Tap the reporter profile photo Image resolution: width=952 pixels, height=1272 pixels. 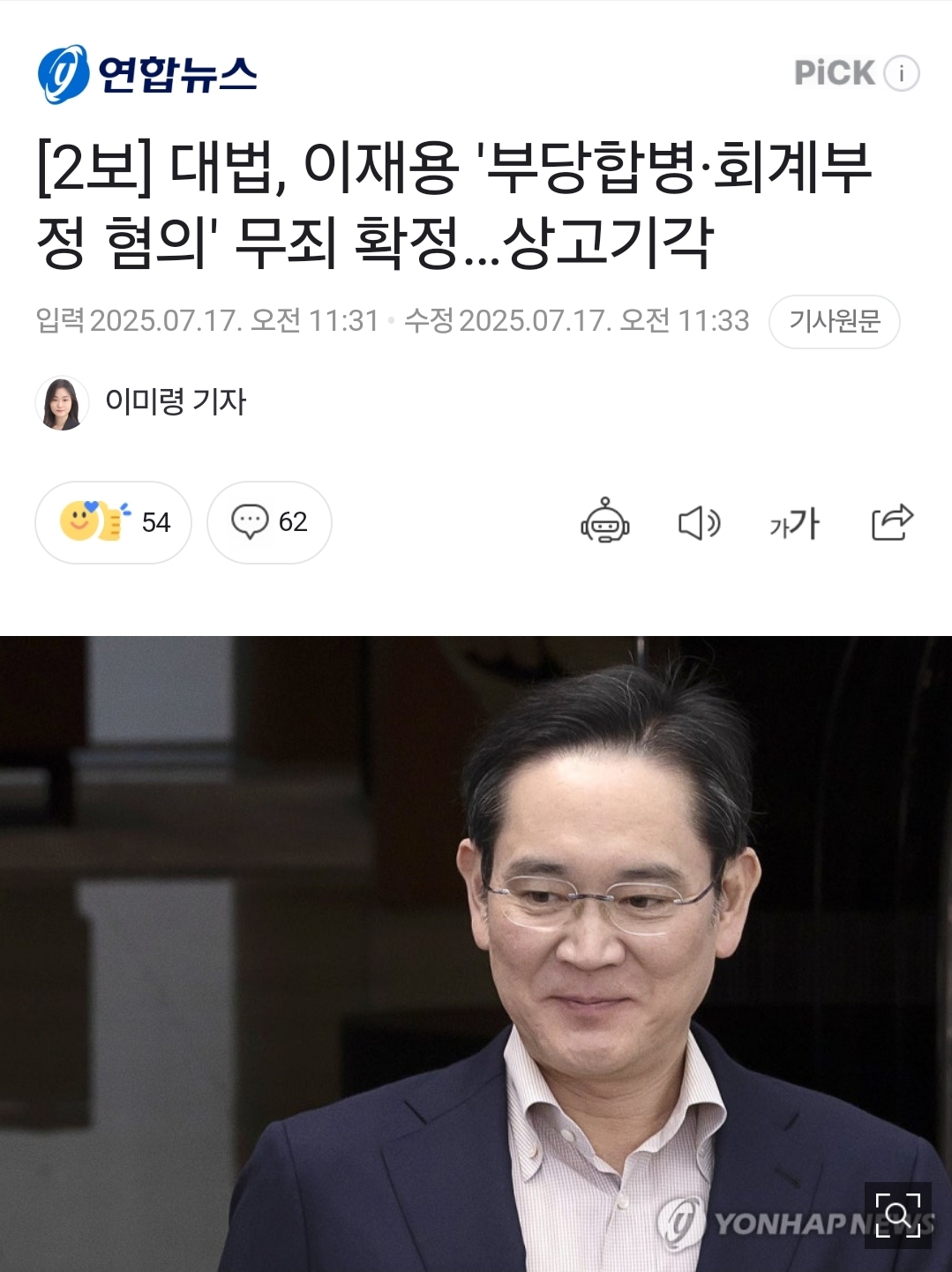coord(62,403)
